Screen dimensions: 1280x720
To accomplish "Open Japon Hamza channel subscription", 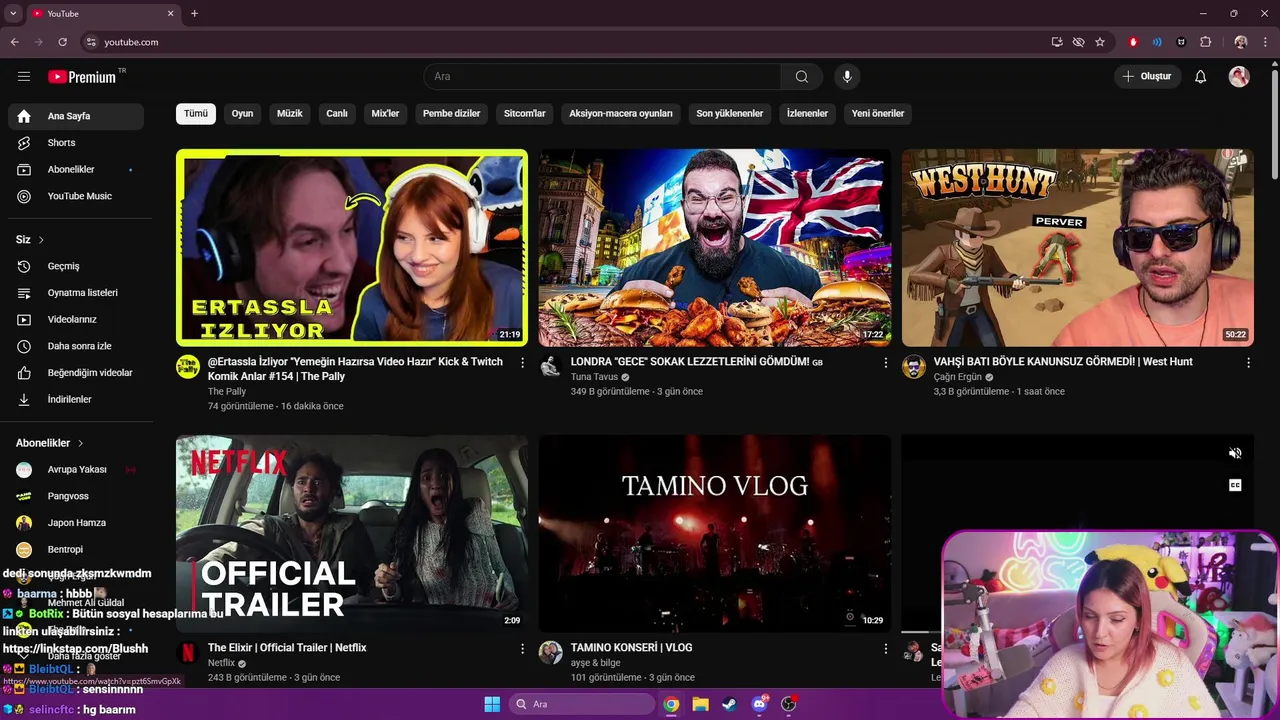I will coord(76,522).
